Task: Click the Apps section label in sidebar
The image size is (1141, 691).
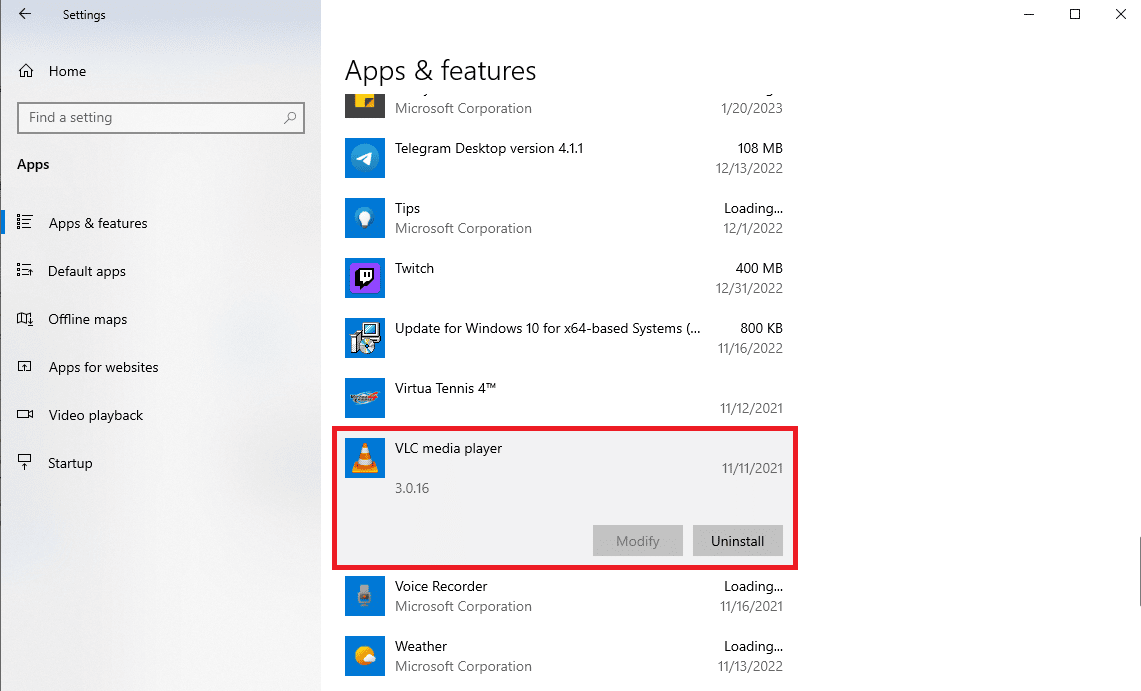Action: pyautogui.click(x=33, y=164)
